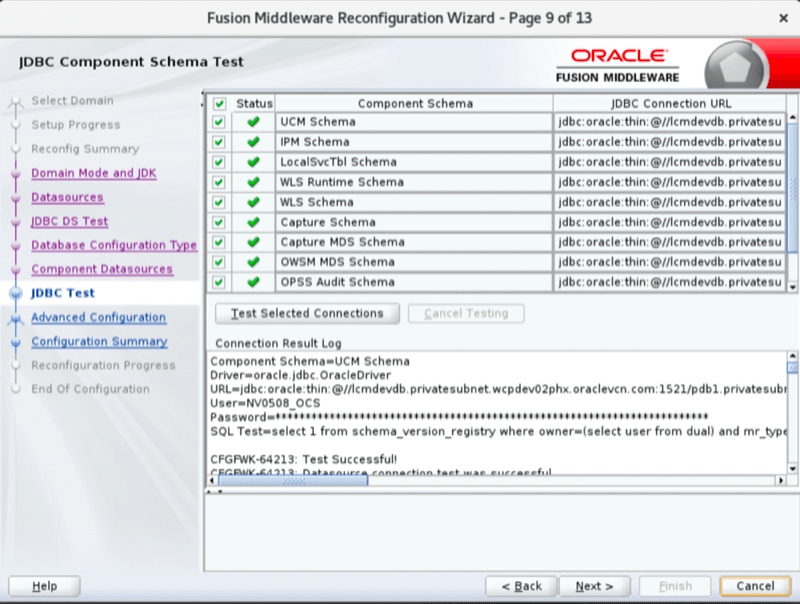Uncheck the IPM Schema row checkbox
Viewport: 800px width, 604px height.
(x=219, y=142)
